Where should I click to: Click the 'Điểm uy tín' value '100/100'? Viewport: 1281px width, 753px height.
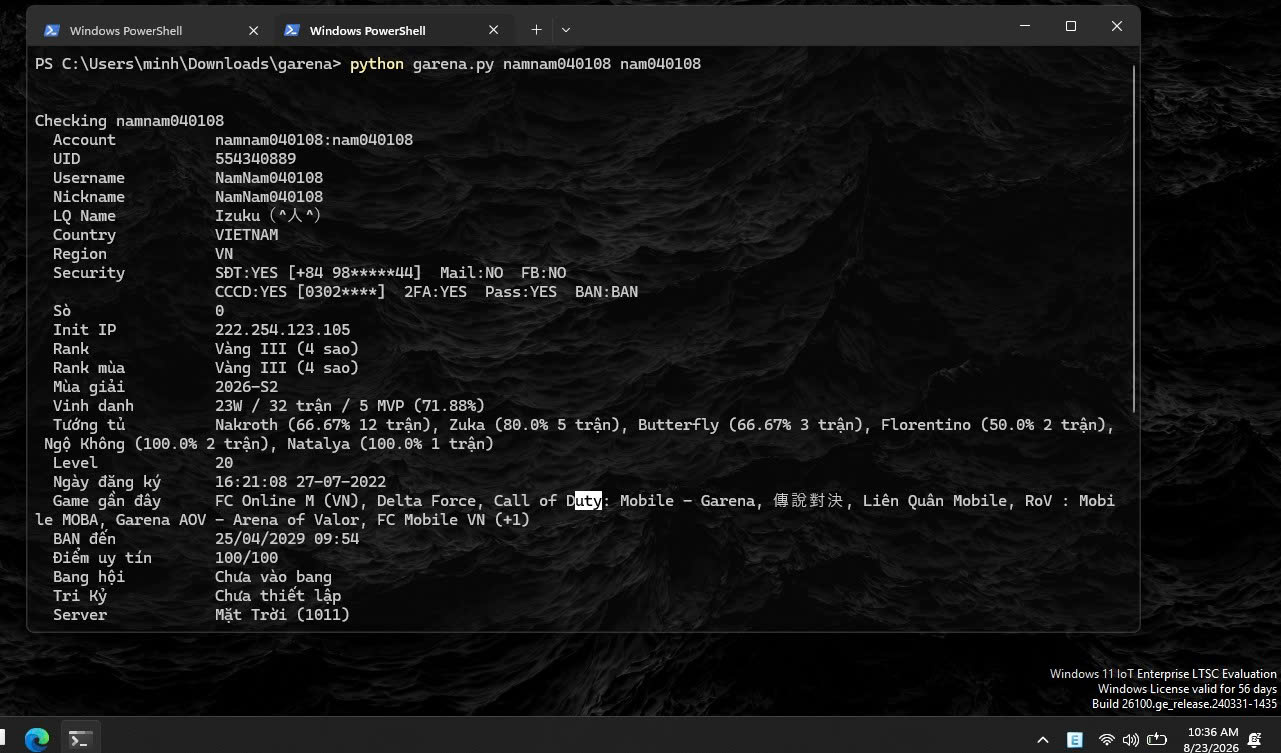(246, 558)
